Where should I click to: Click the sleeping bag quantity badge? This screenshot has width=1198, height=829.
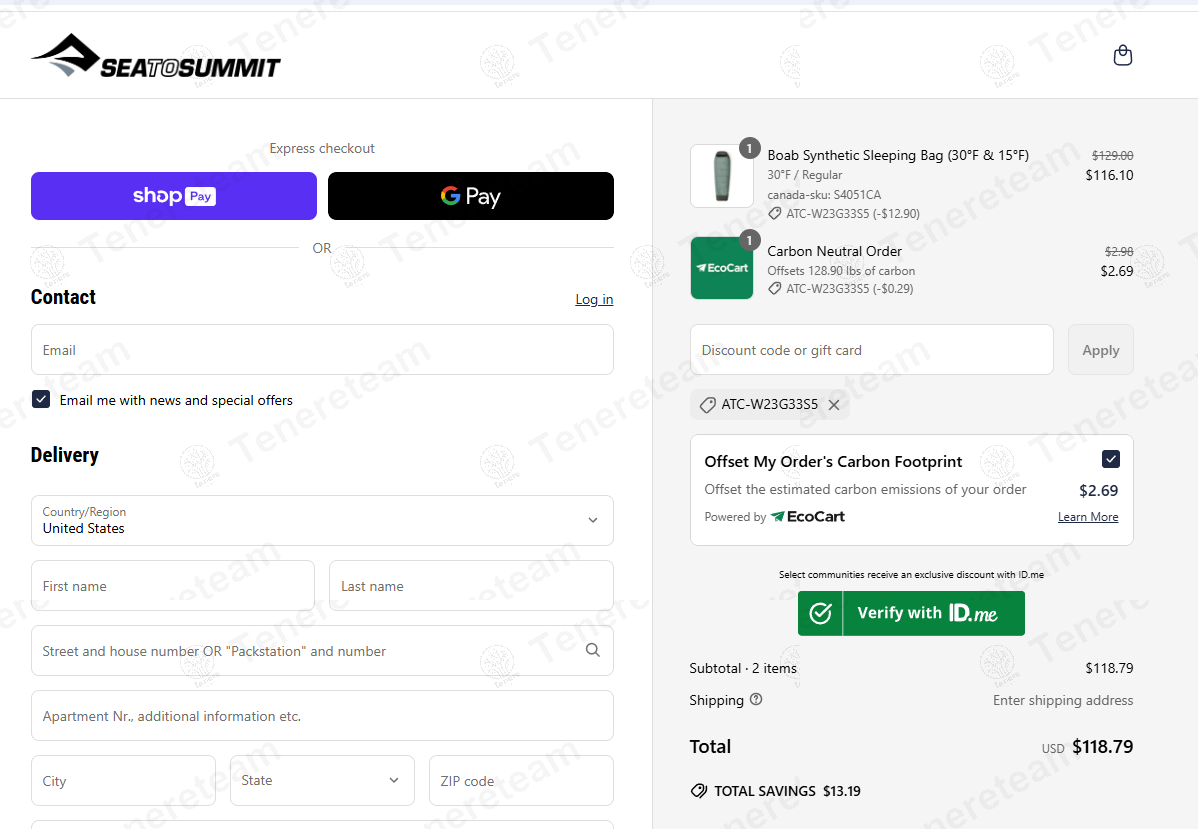(x=750, y=148)
